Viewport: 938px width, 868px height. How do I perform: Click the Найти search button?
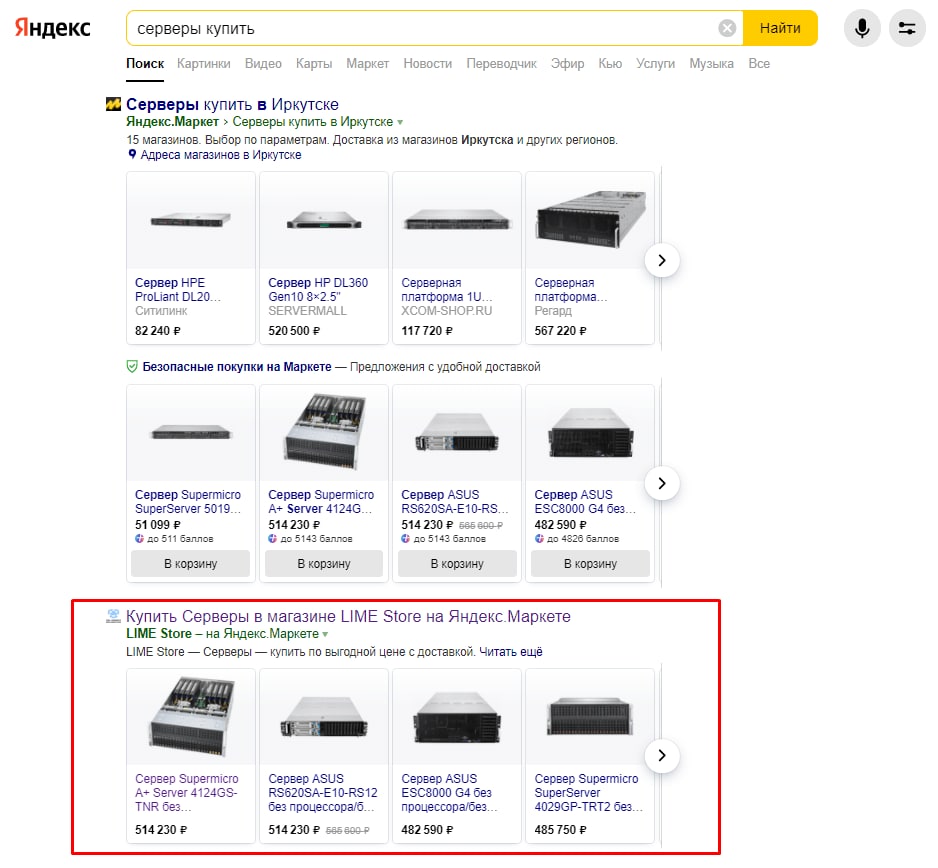pos(780,28)
